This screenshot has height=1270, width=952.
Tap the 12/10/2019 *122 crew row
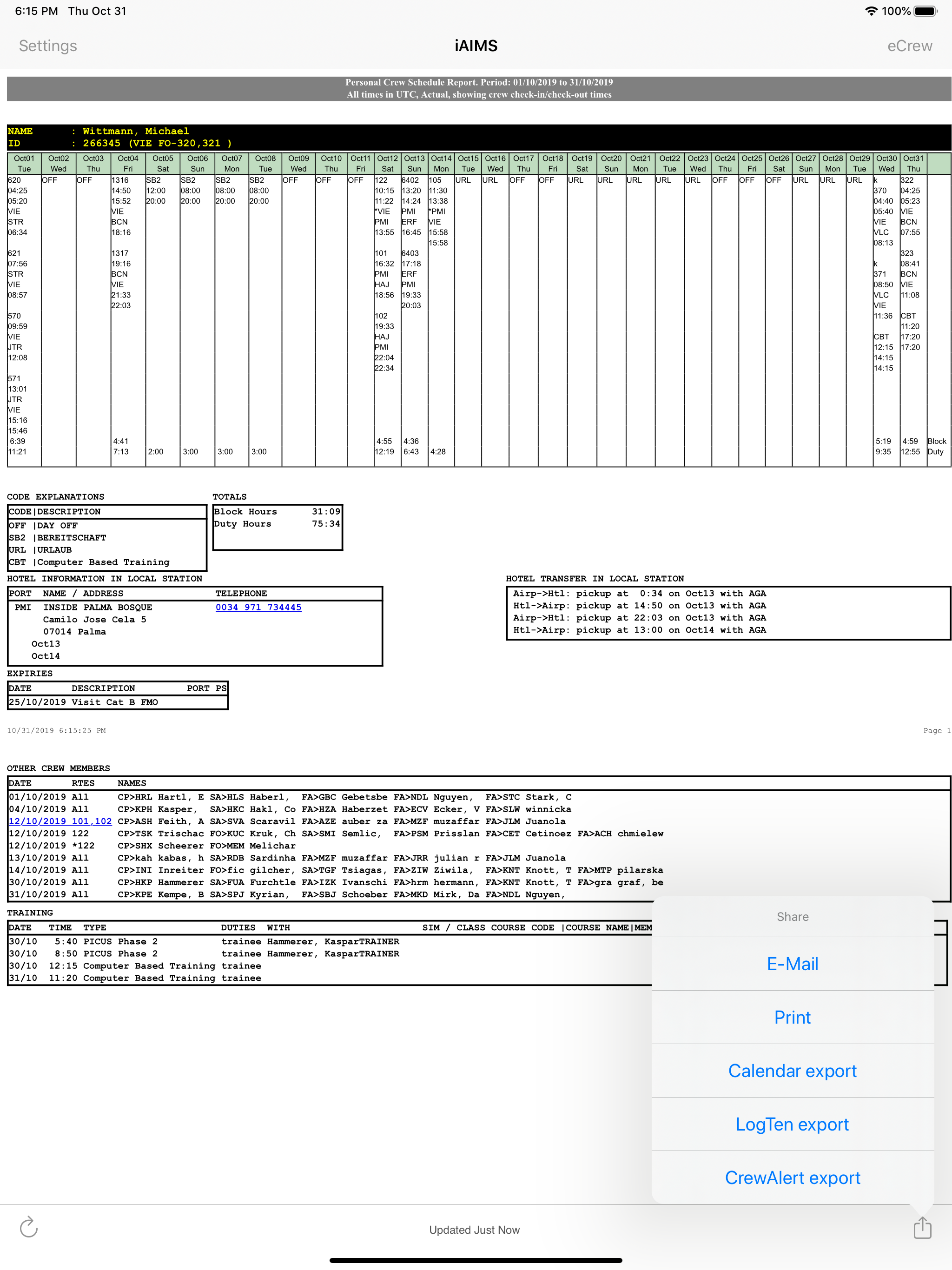(x=152, y=846)
